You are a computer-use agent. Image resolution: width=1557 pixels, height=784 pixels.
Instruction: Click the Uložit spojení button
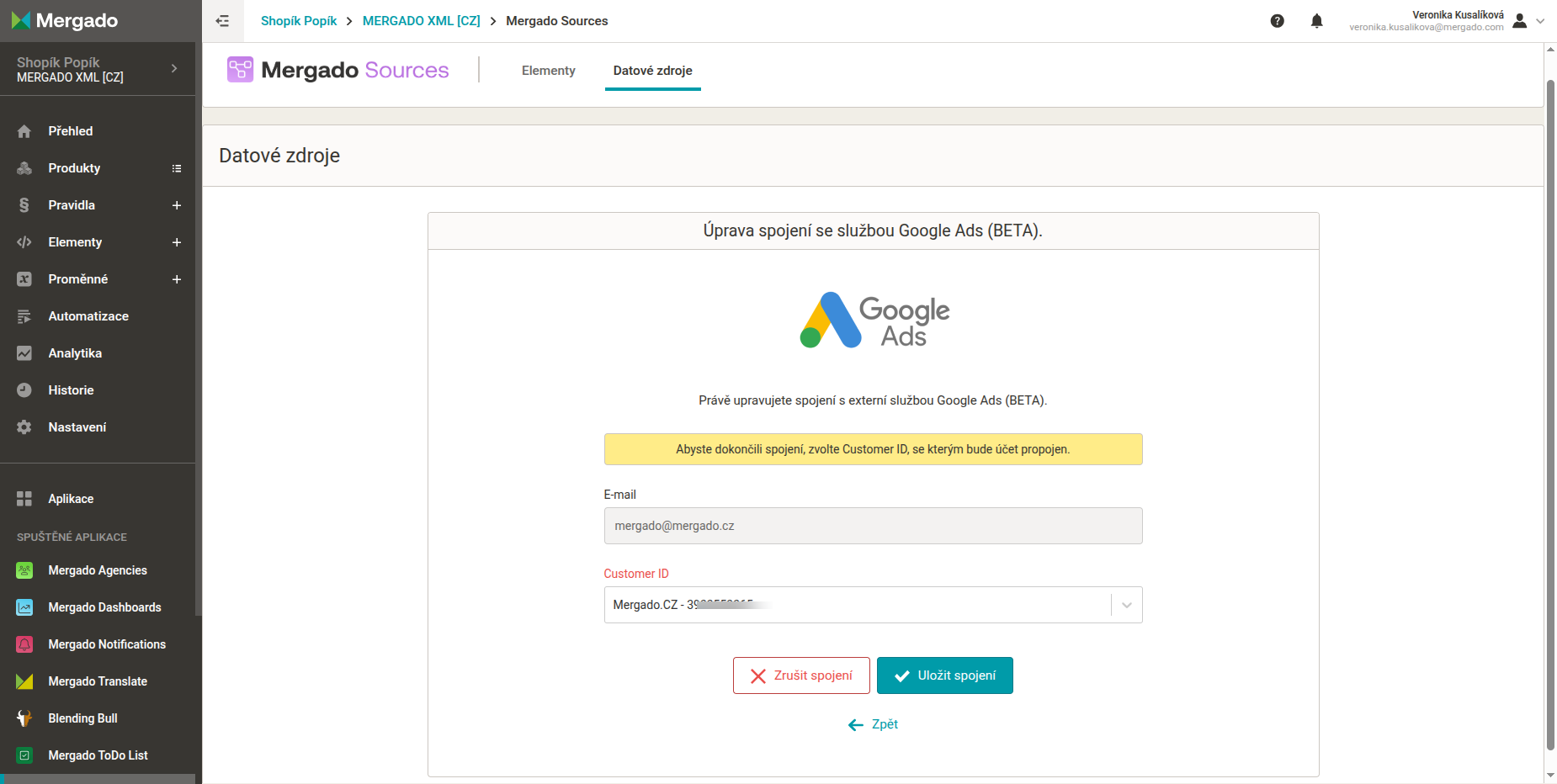944,675
